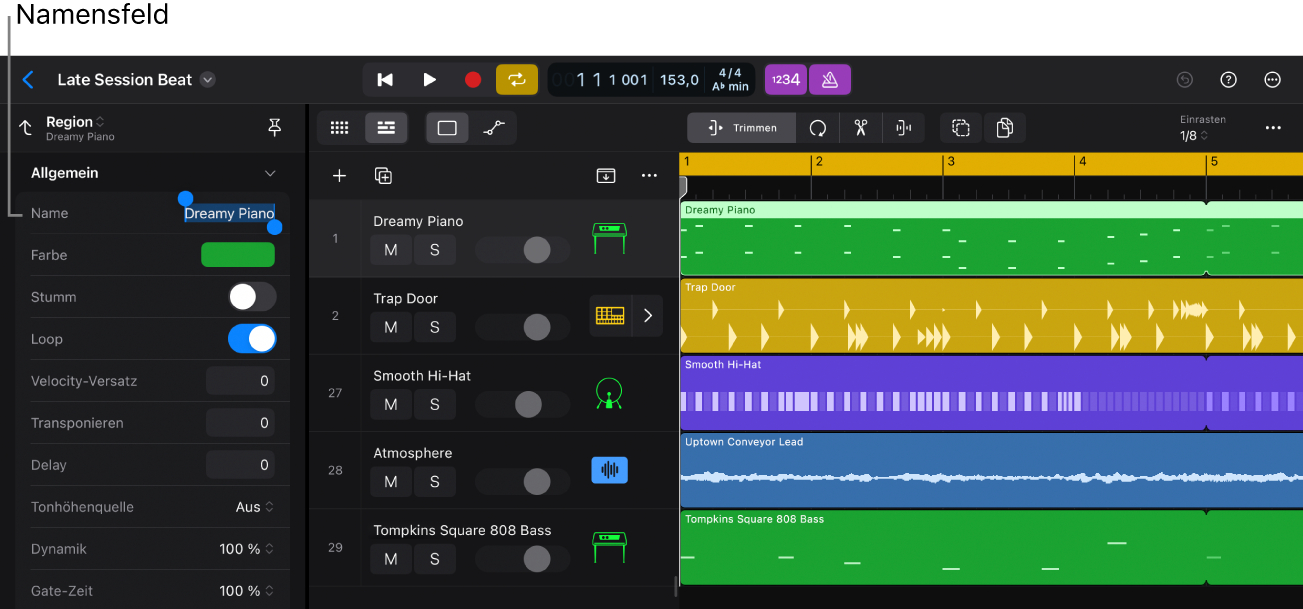The width and height of the screenshot is (1303, 609).
Task: Select the Uptown Conveyor Lead audio region
Action: [990, 470]
